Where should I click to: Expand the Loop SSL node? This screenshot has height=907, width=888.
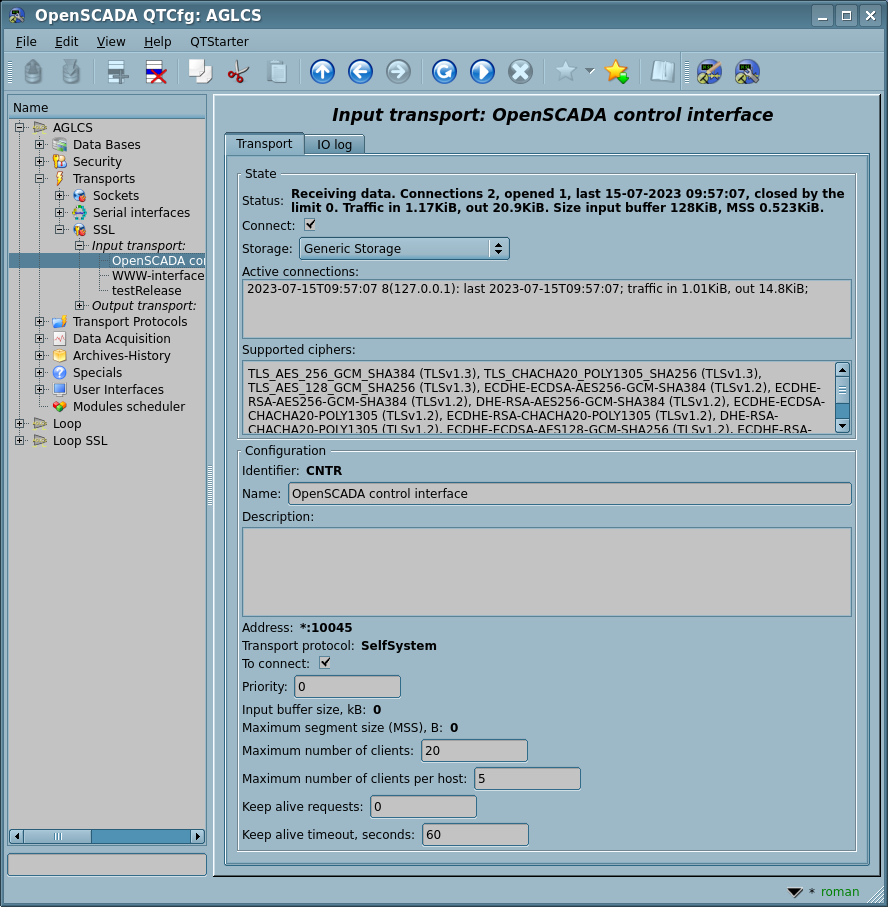pyautogui.click(x=20, y=441)
